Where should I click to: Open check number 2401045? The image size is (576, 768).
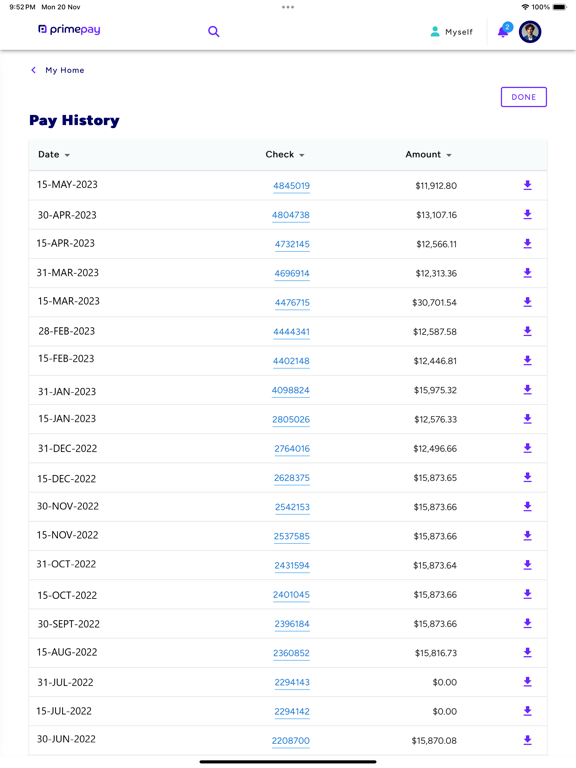[x=291, y=595]
